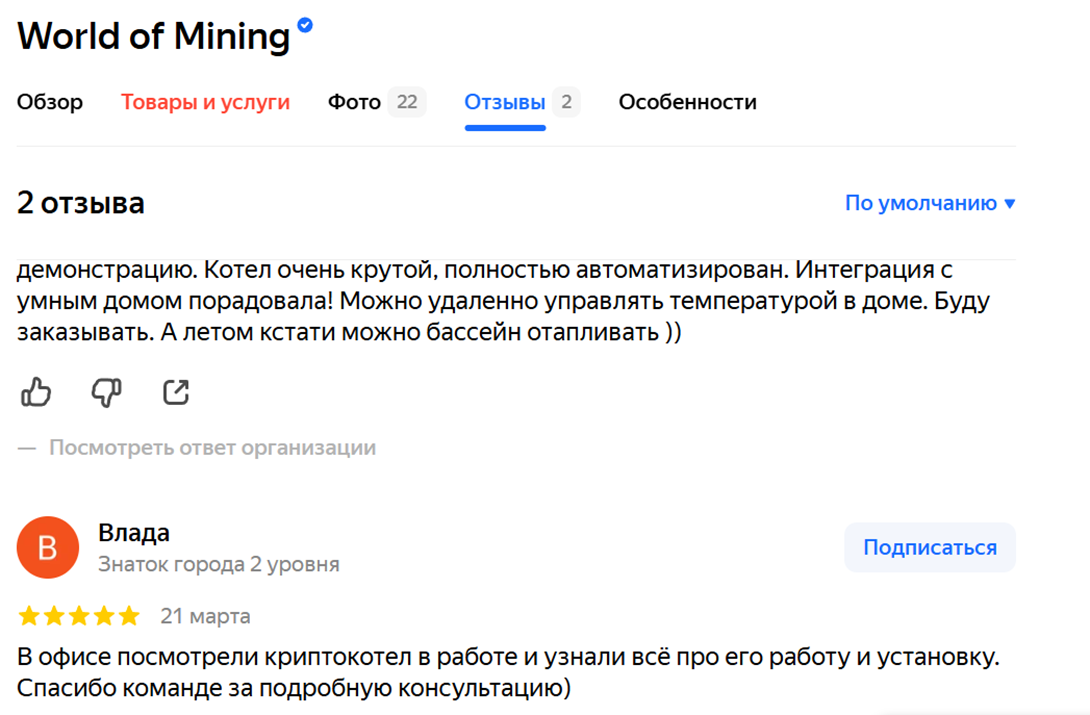Image resolution: width=1090 pixels, height=715 pixels.
Task: Click the first star in Влада's rating
Action: coord(29,616)
